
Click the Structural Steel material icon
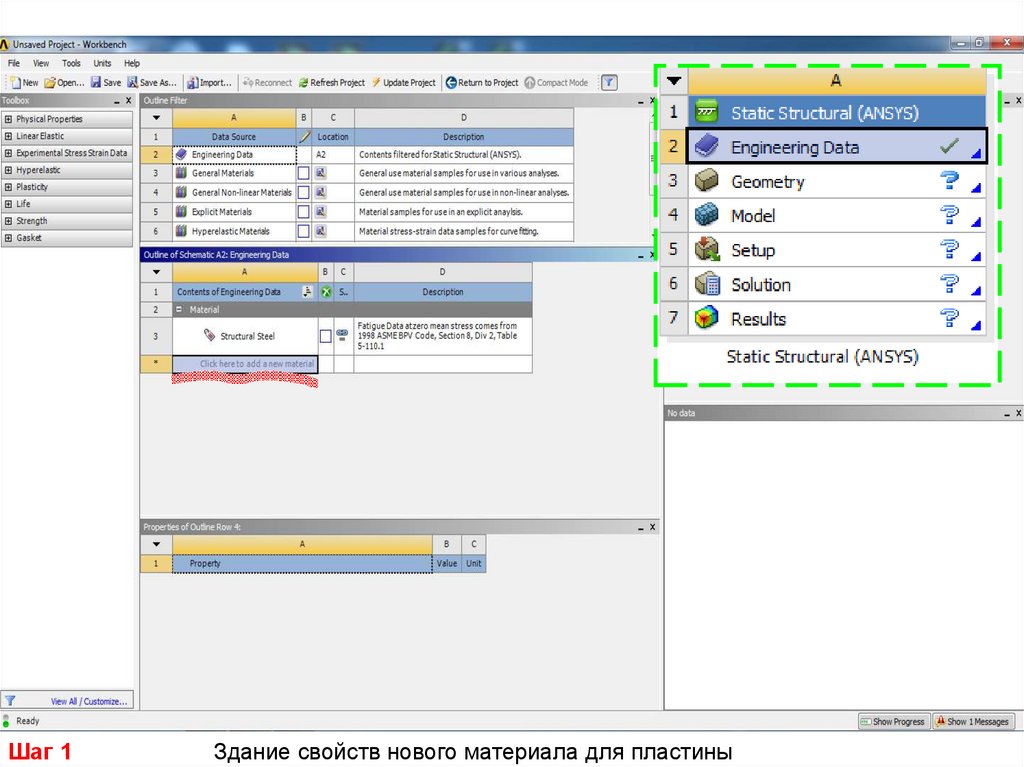point(210,335)
